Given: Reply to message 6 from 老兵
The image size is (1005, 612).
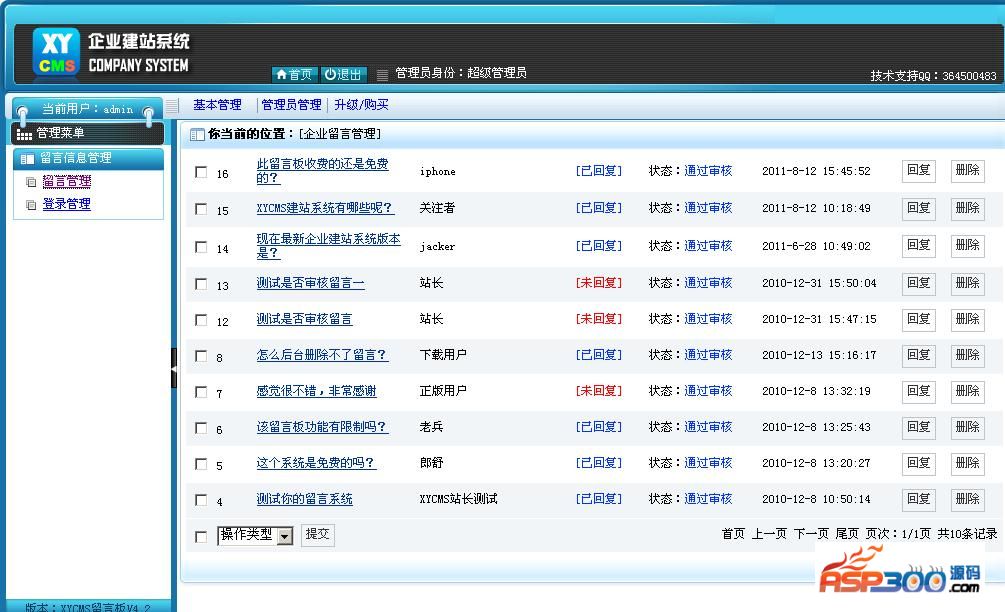Looking at the screenshot, I should coord(918,427).
